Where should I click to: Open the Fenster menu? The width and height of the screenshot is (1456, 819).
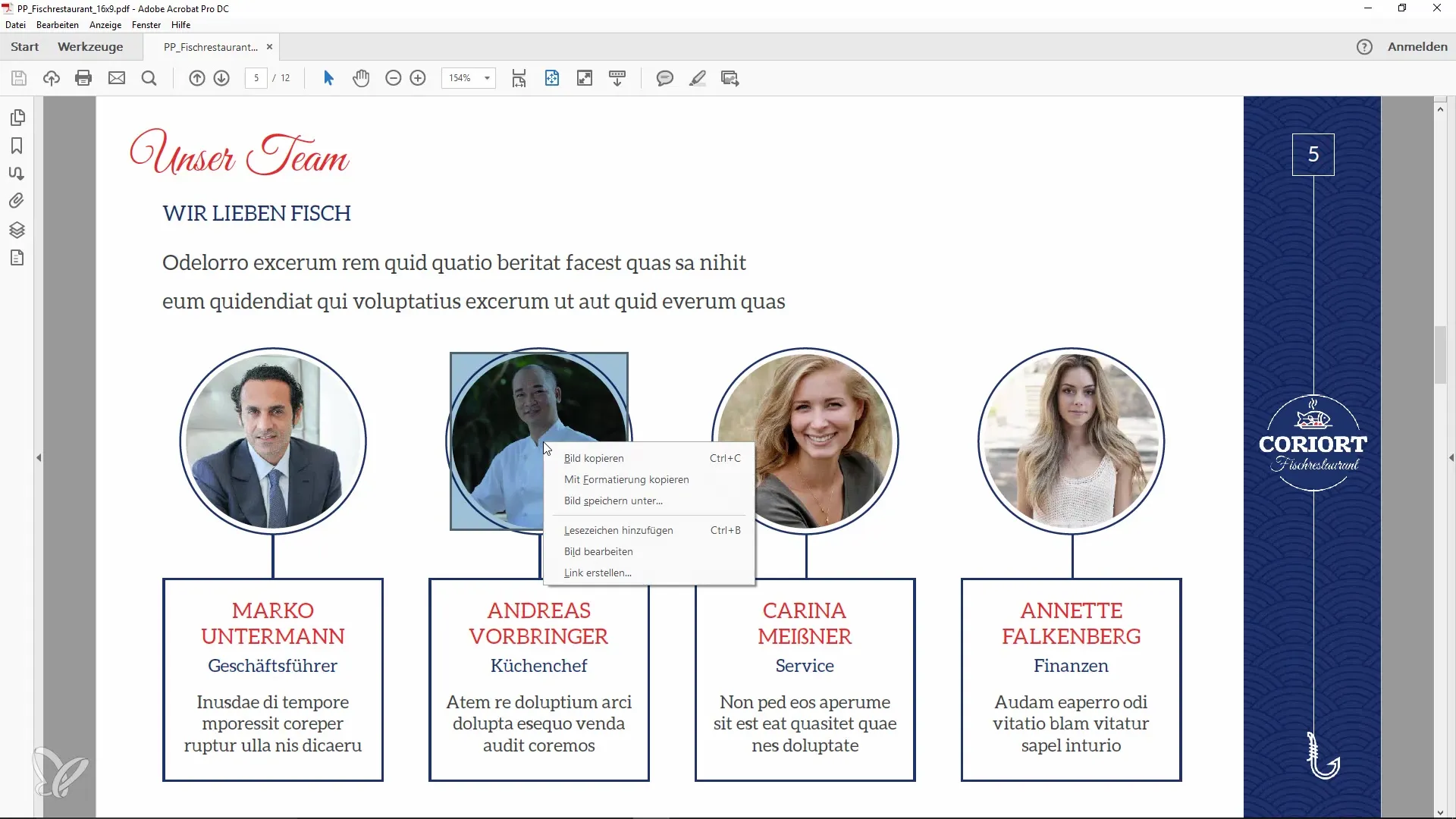[146, 25]
